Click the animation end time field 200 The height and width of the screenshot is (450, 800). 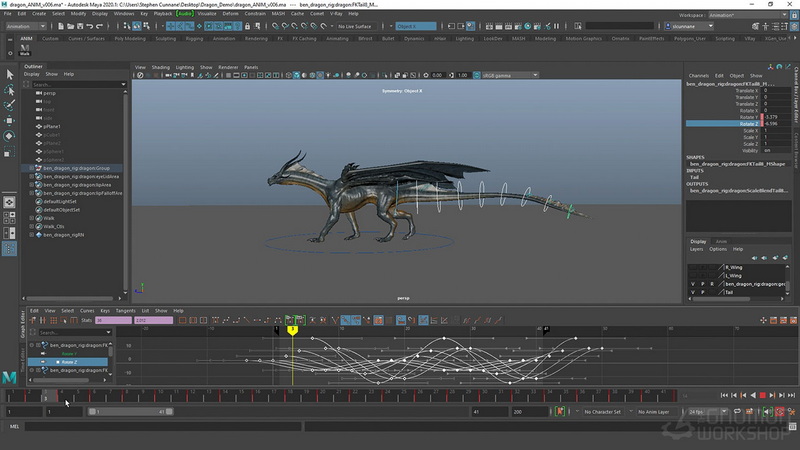(x=530, y=412)
